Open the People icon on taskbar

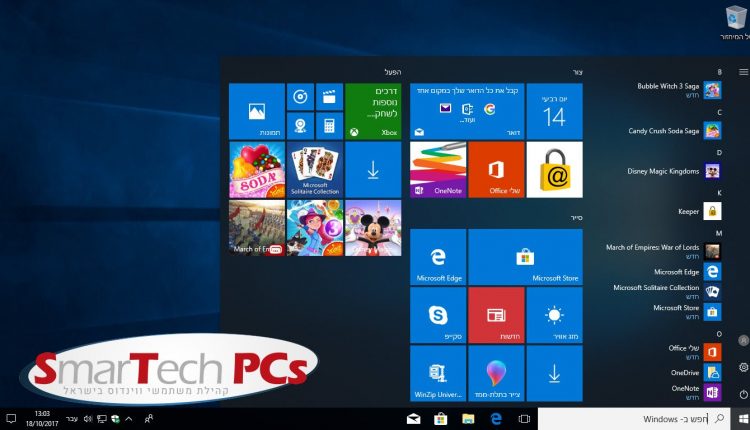coord(149,419)
